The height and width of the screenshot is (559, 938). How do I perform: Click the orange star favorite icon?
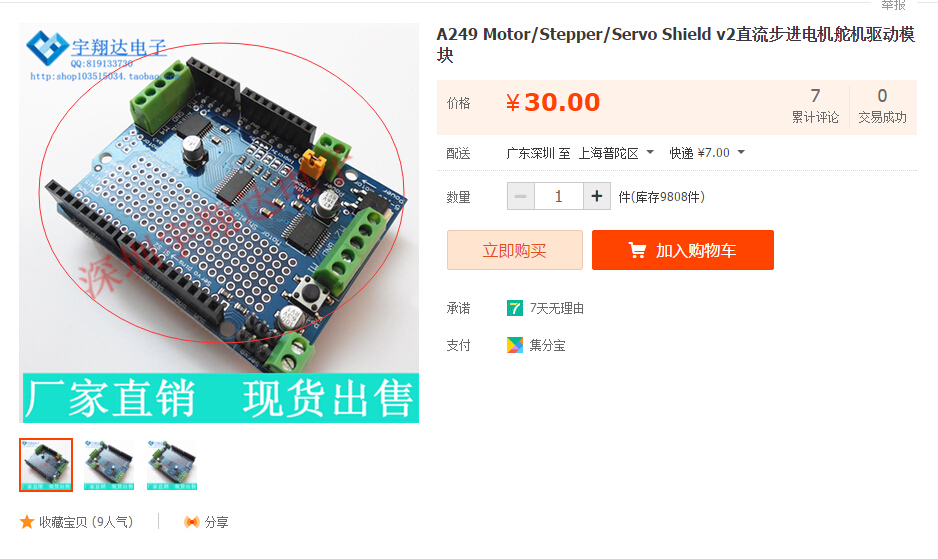(27, 522)
